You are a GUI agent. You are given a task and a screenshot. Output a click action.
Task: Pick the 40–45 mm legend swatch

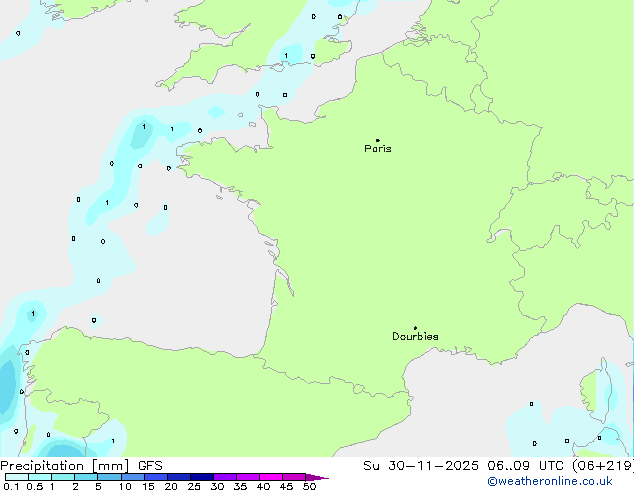[271, 477]
